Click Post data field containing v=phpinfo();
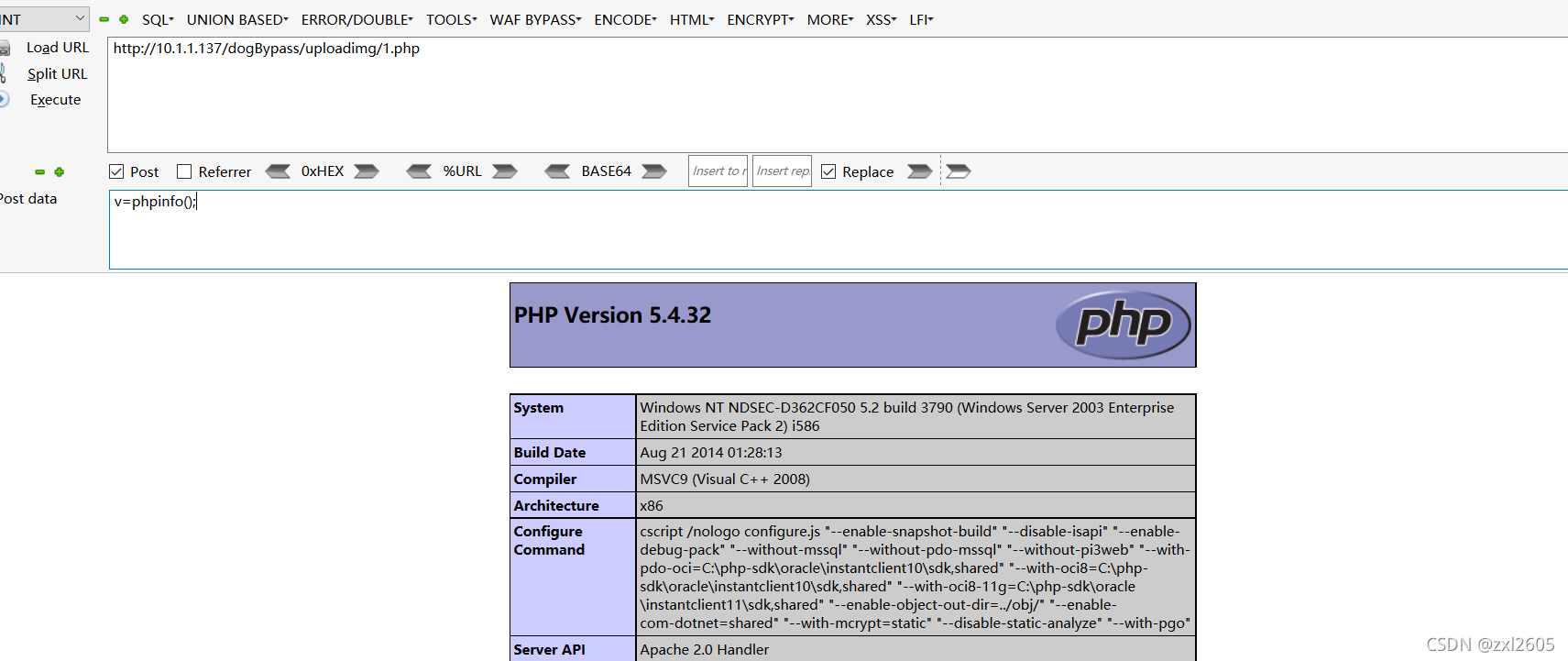 (839, 229)
